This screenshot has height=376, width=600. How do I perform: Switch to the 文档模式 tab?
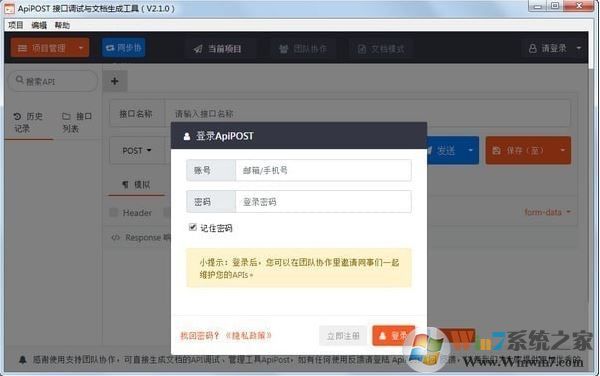[381, 49]
